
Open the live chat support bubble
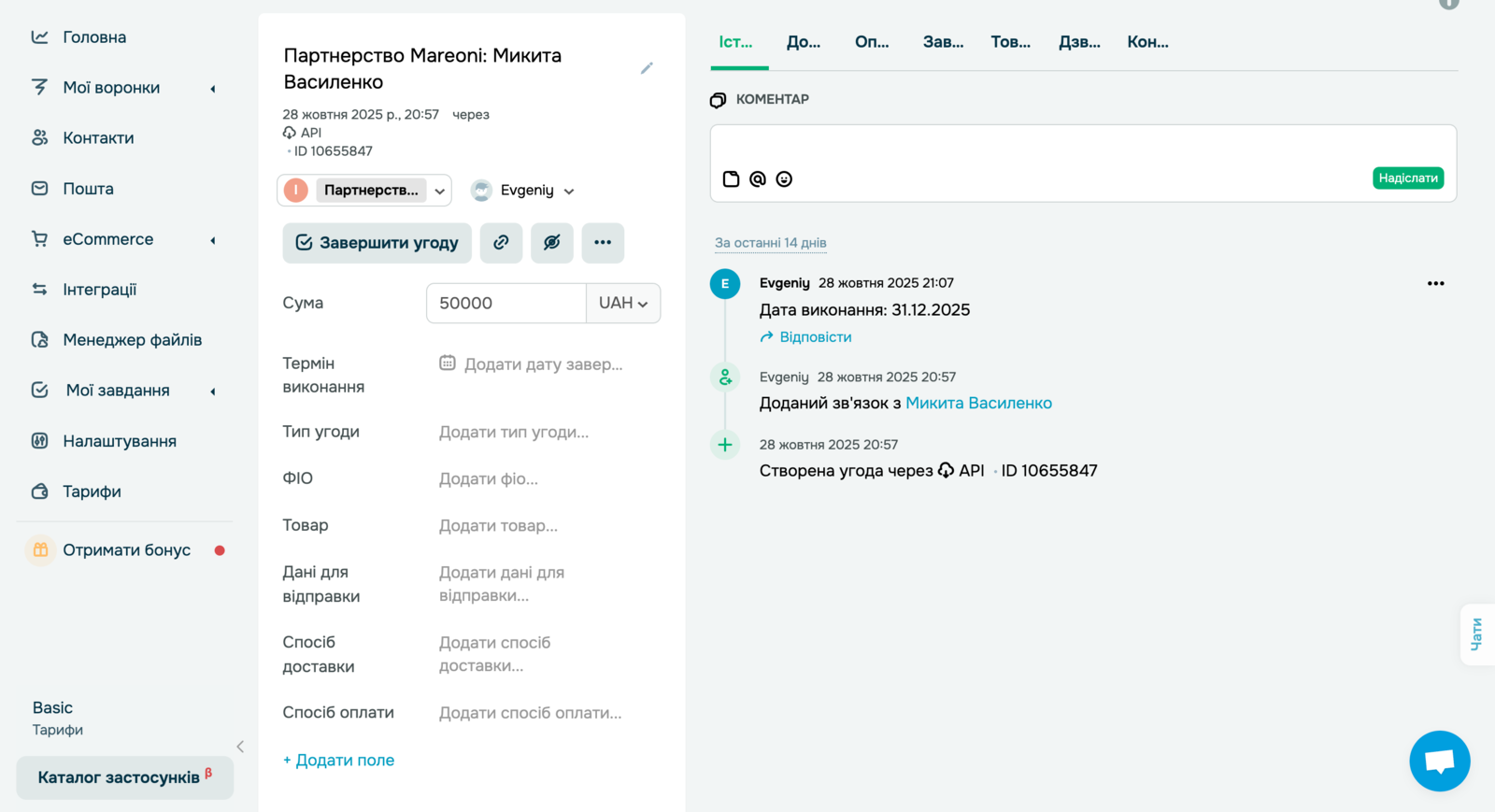(x=1439, y=761)
